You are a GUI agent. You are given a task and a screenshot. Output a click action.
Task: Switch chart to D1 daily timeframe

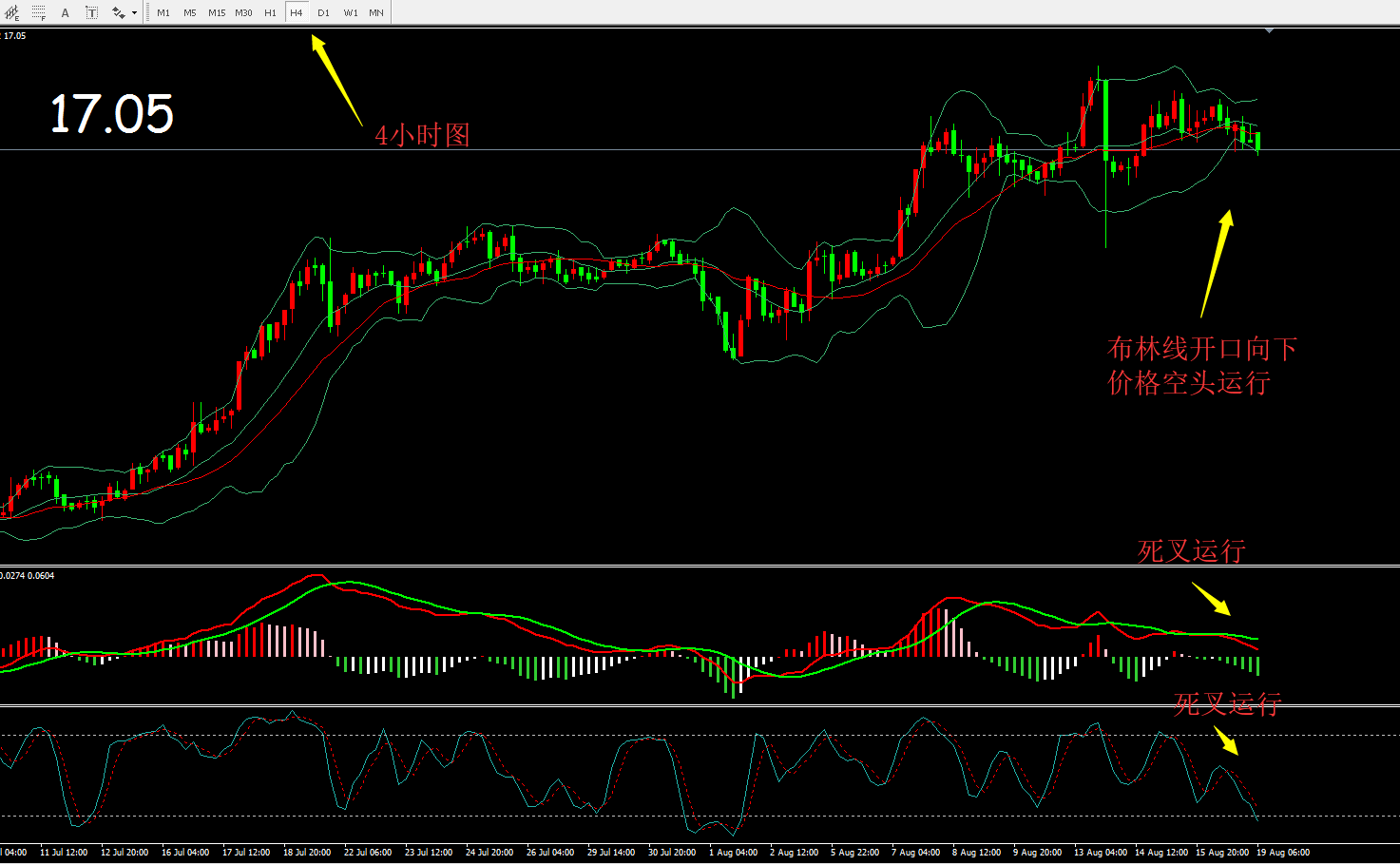pyautogui.click(x=323, y=12)
